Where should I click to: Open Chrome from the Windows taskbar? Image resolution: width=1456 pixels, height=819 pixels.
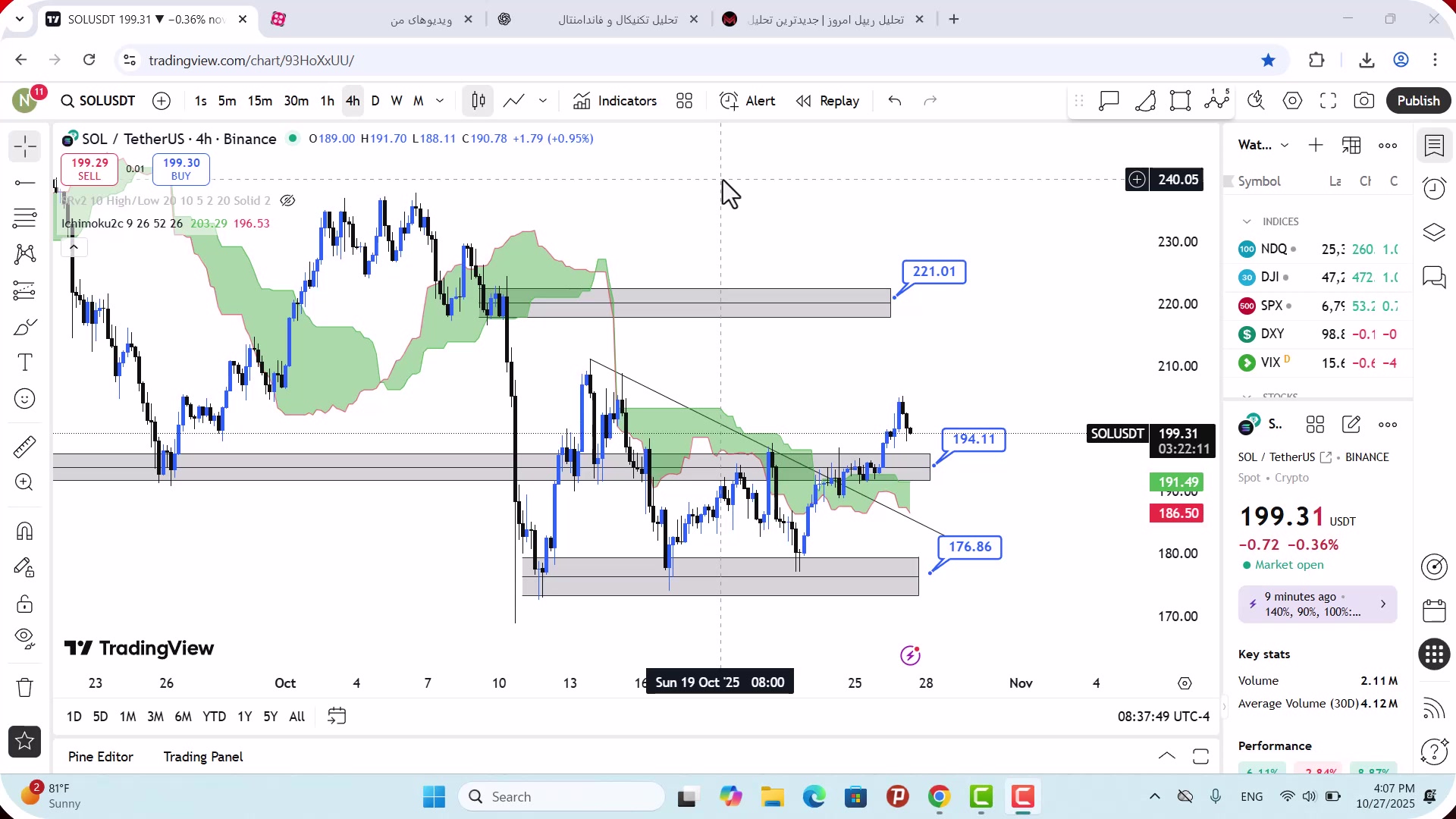940,797
